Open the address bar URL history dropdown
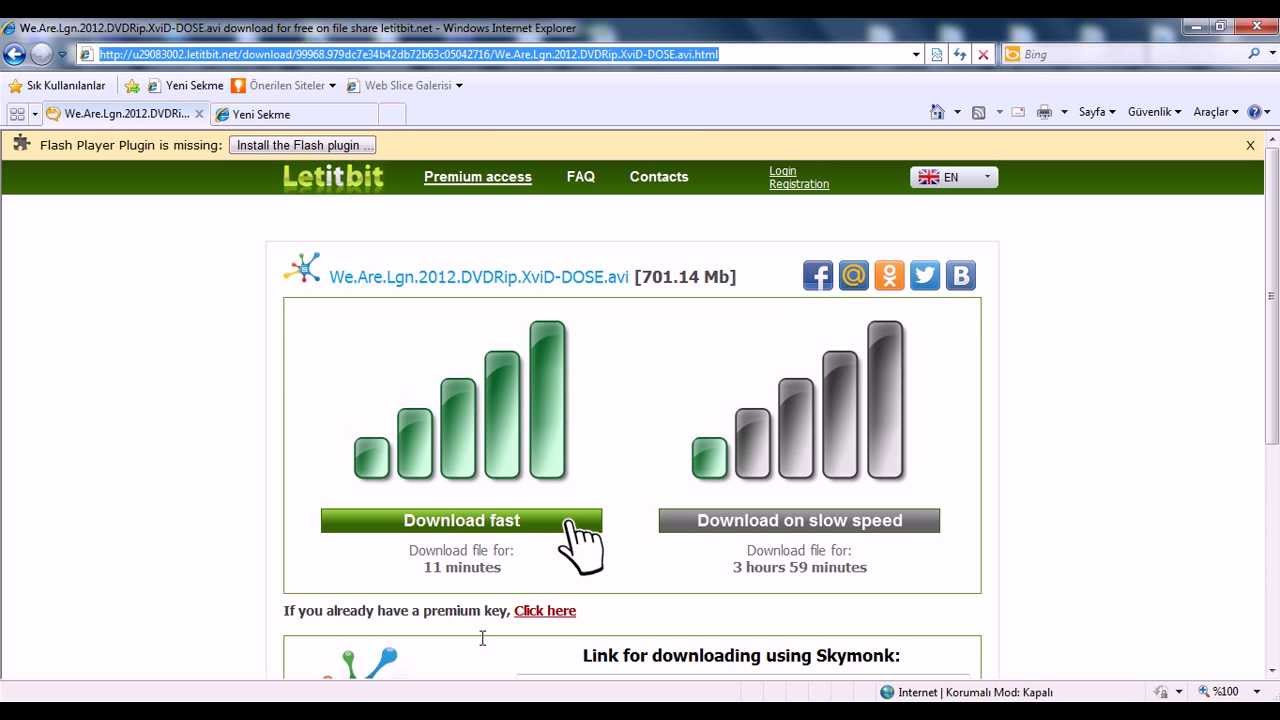 tap(916, 55)
